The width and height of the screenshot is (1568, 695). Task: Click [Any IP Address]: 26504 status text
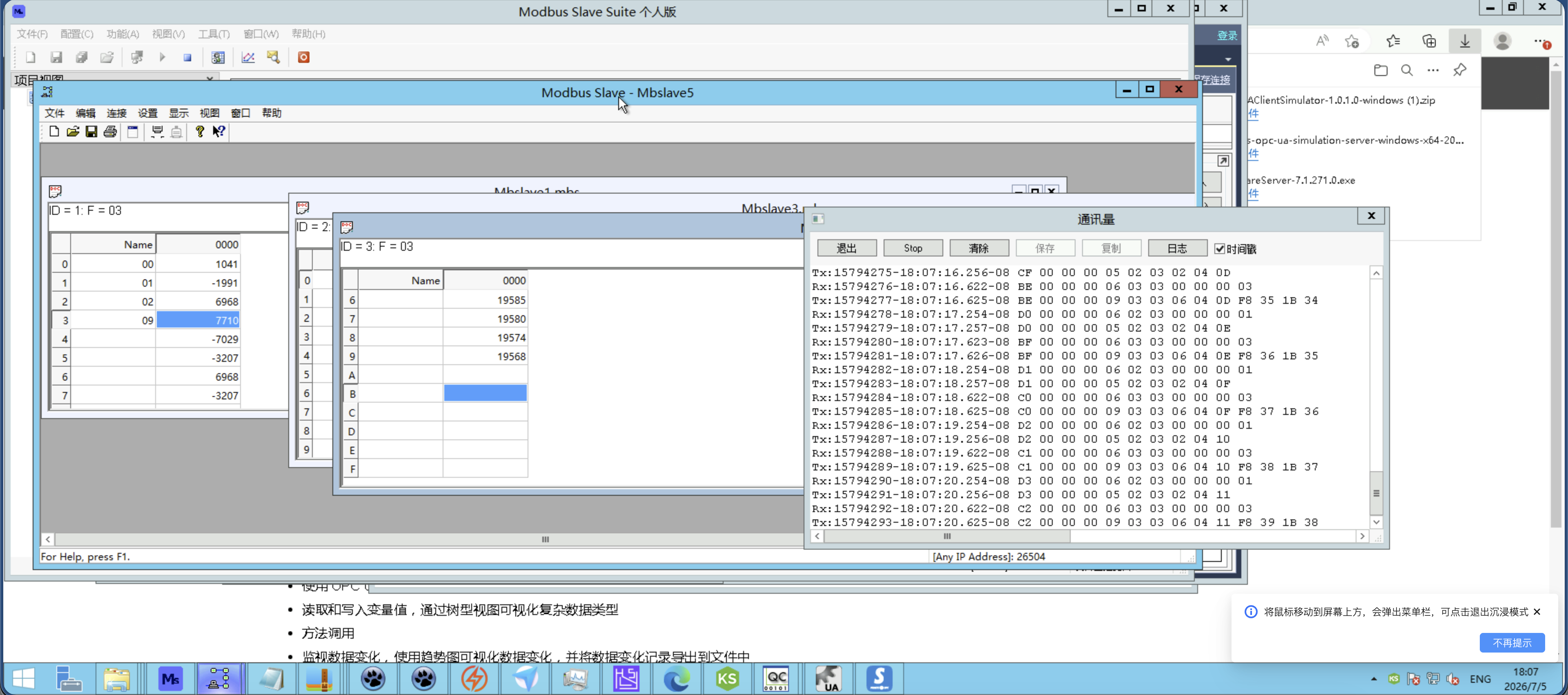989,556
